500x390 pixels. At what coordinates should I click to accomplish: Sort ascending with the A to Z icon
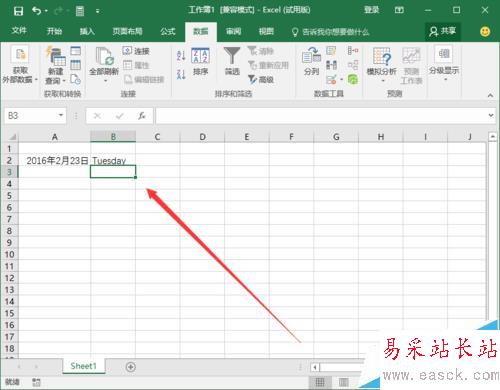tap(181, 56)
